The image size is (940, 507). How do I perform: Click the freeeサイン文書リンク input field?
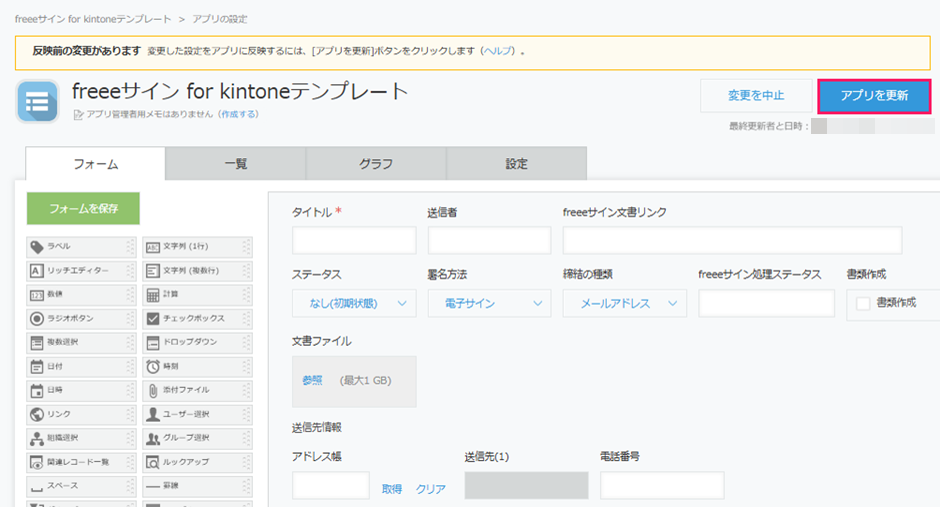point(733,240)
